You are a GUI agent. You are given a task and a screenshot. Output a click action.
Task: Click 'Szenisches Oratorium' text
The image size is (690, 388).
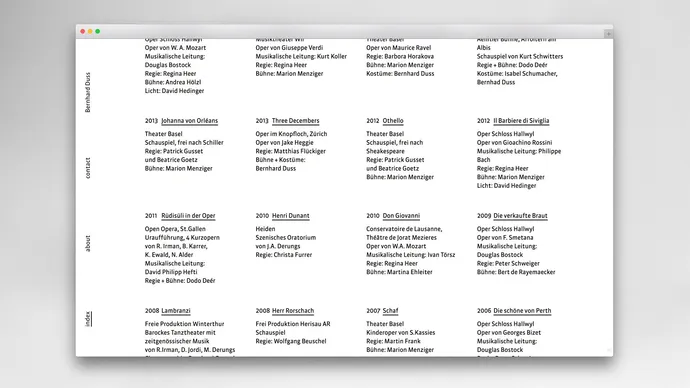286,238
